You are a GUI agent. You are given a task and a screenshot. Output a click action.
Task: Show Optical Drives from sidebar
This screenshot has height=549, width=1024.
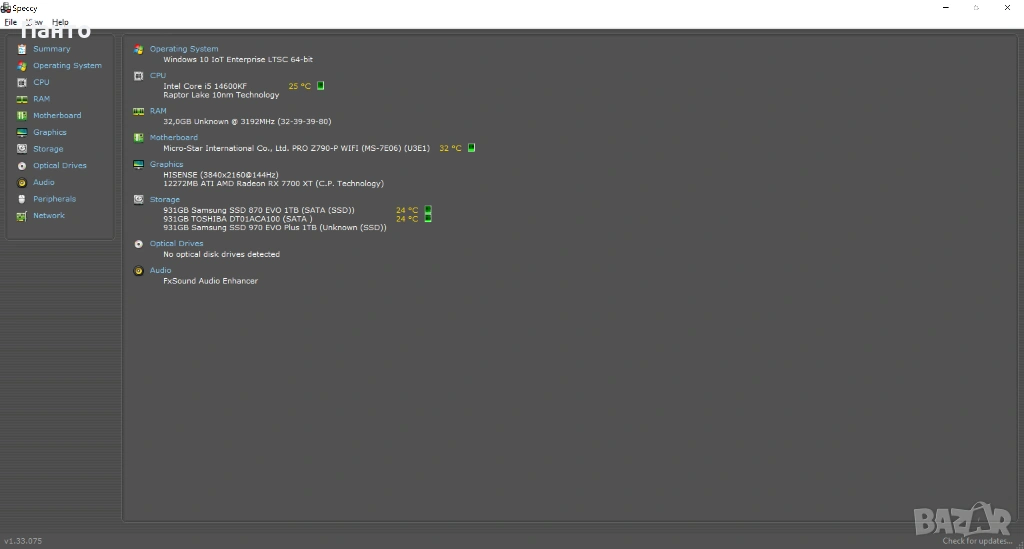pyautogui.click(x=60, y=165)
